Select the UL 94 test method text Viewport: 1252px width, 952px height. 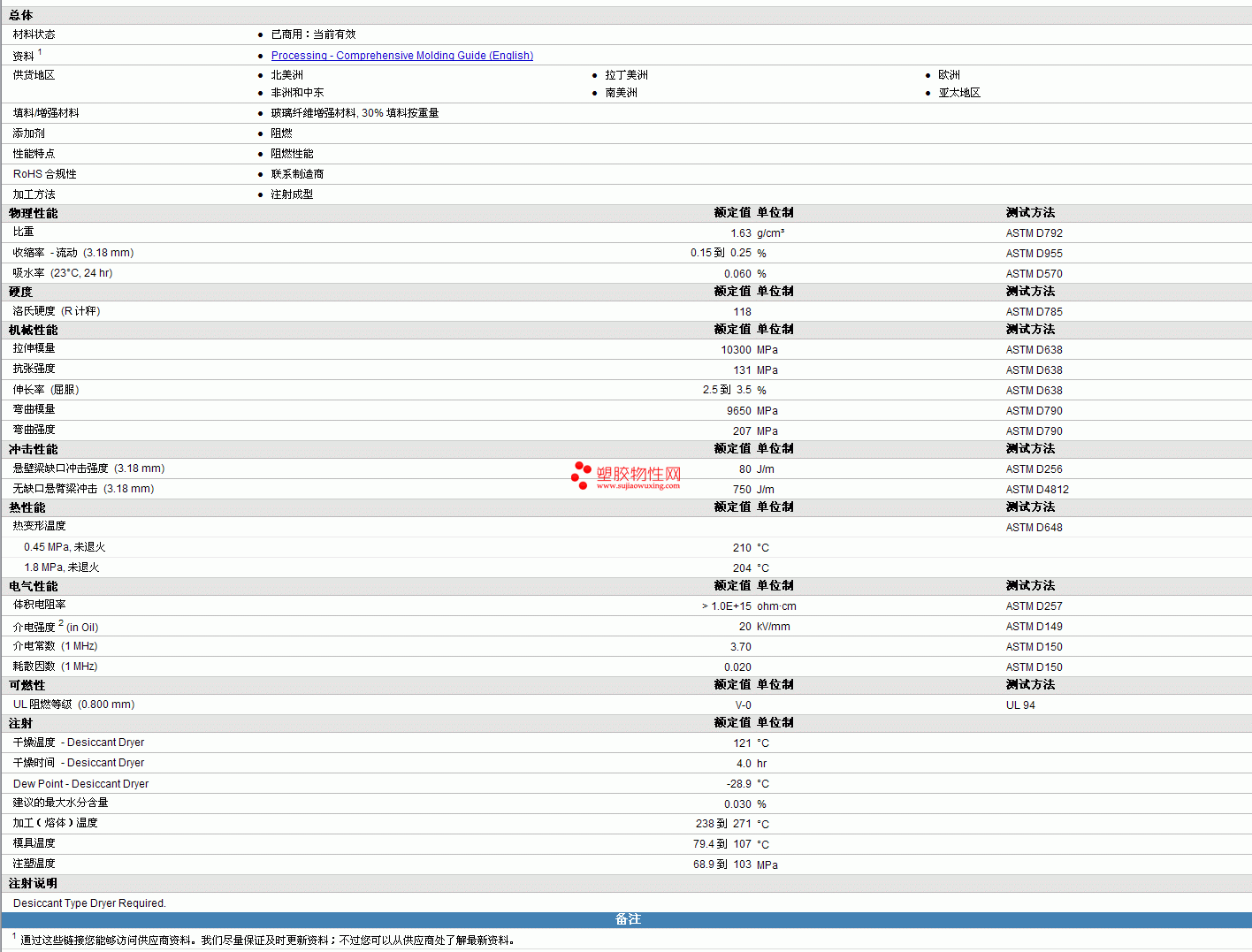[1020, 705]
